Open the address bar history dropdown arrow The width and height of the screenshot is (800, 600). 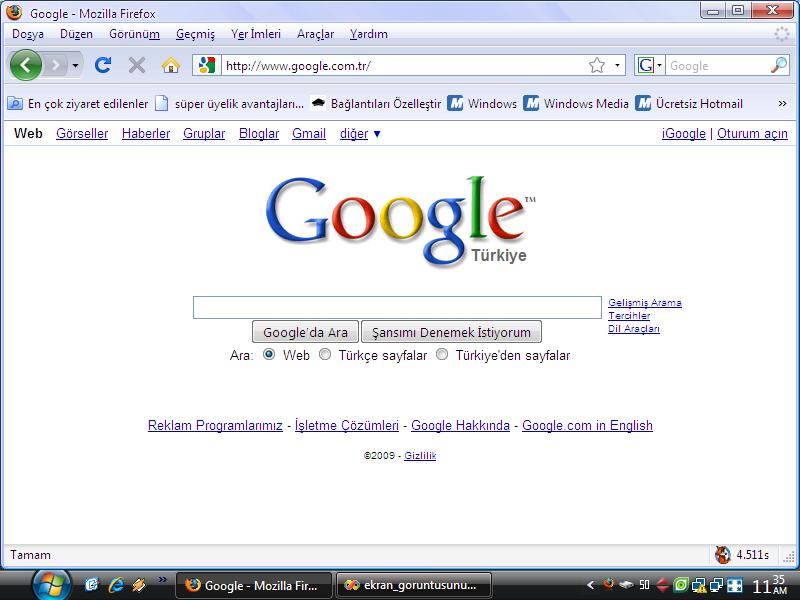617,65
